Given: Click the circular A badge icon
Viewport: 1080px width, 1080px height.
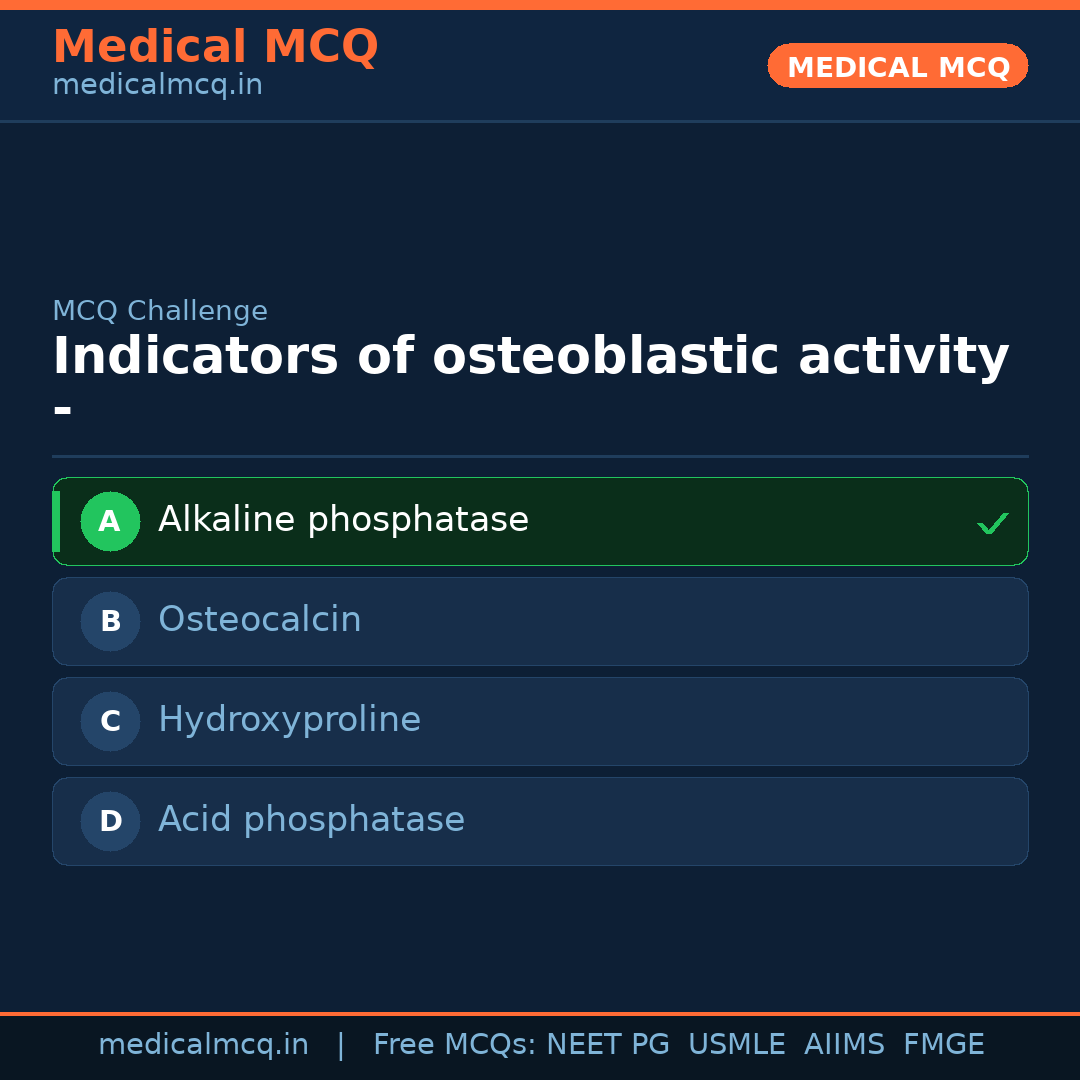Looking at the screenshot, I should (x=110, y=521).
